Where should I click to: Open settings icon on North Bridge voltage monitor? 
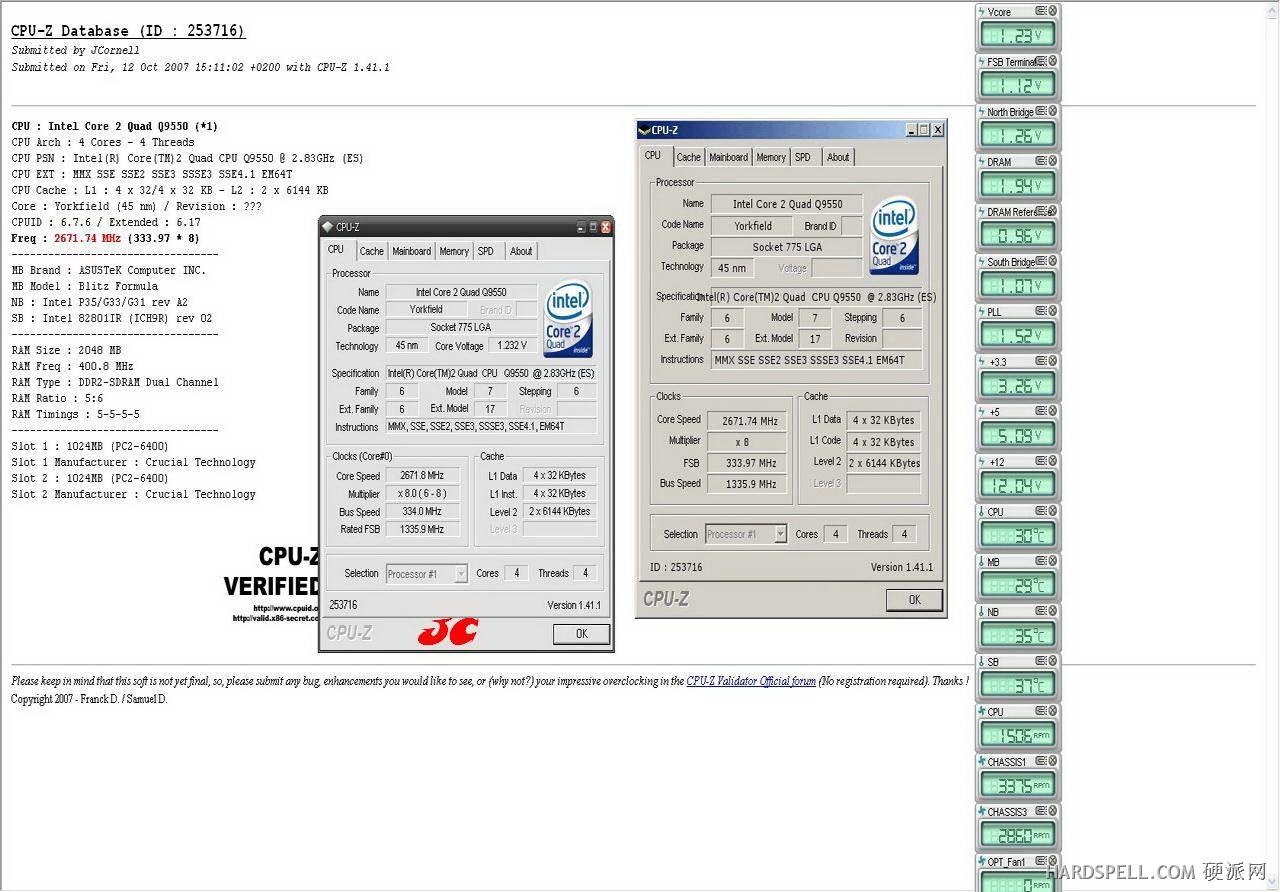pos(1041,110)
